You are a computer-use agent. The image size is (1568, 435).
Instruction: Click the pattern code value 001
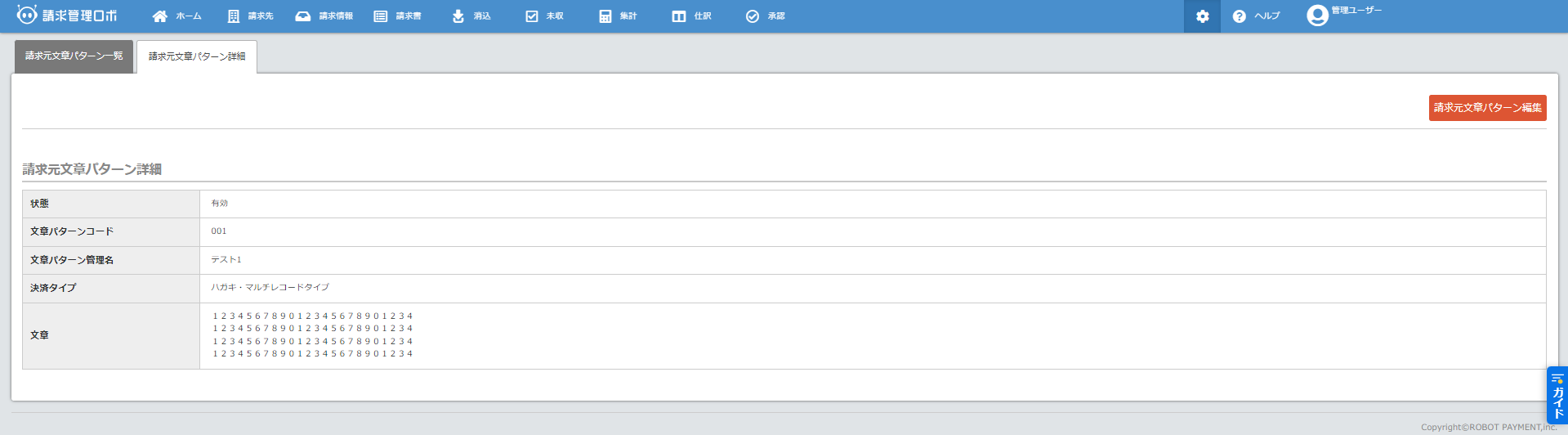219,231
